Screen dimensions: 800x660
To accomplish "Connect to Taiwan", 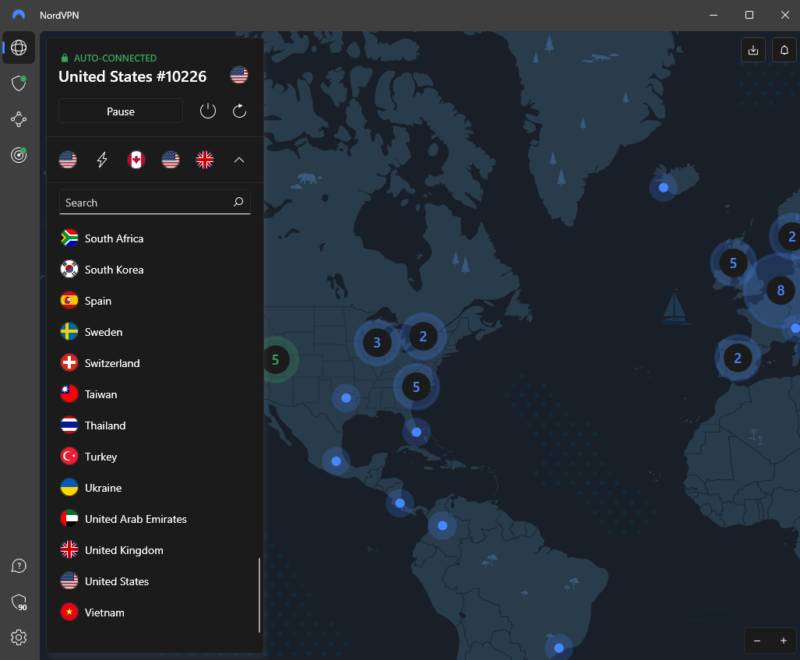I will [155, 394].
